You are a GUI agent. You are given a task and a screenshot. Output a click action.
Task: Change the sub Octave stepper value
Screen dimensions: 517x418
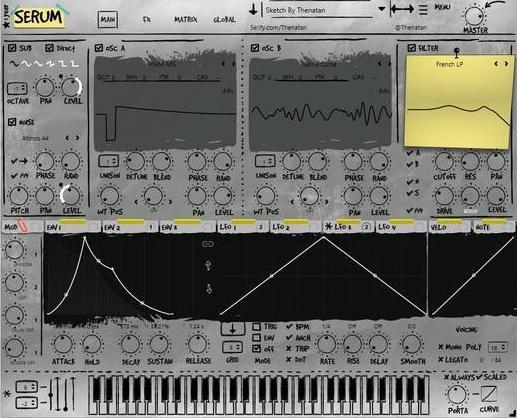point(17,89)
